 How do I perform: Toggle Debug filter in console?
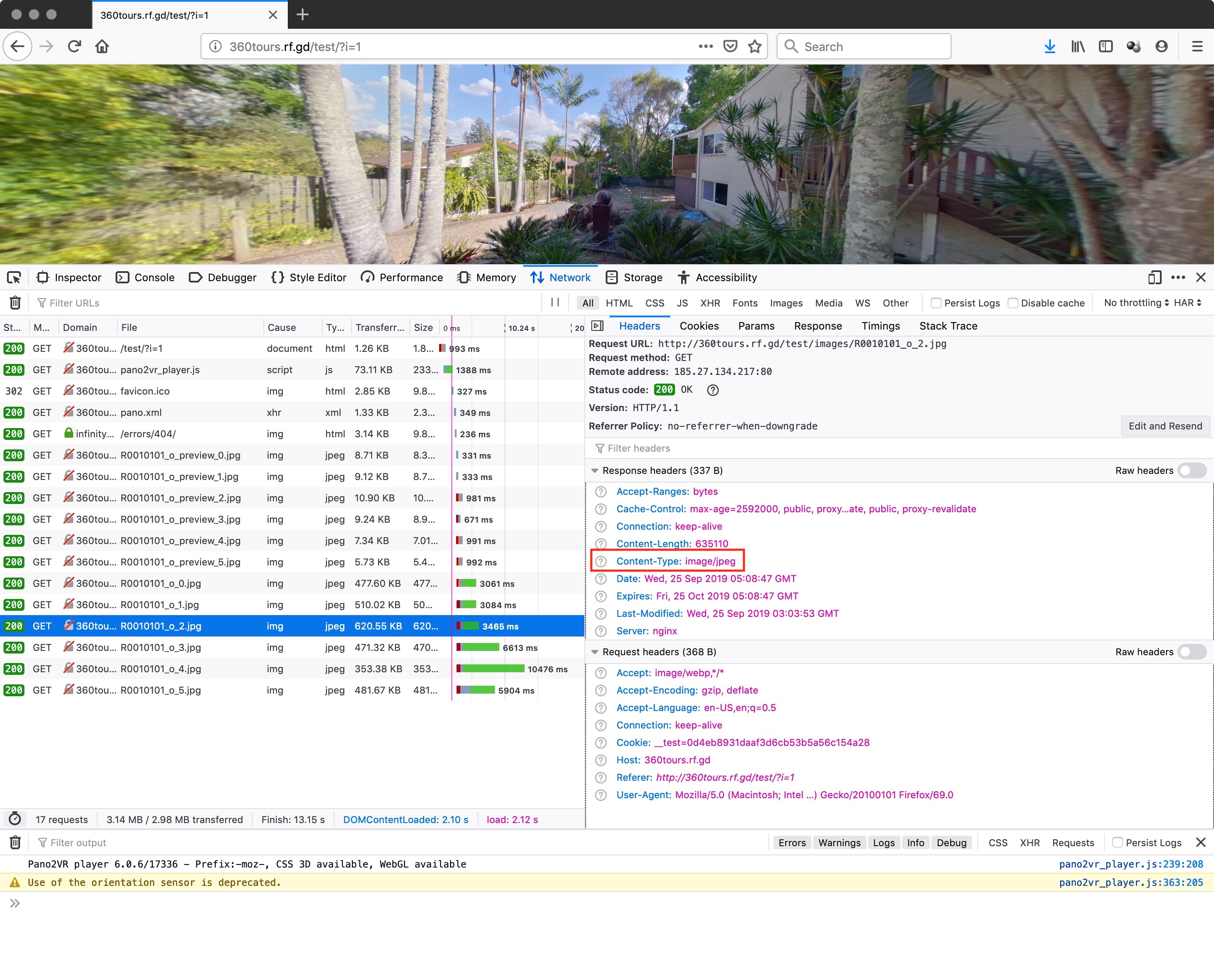tap(951, 842)
